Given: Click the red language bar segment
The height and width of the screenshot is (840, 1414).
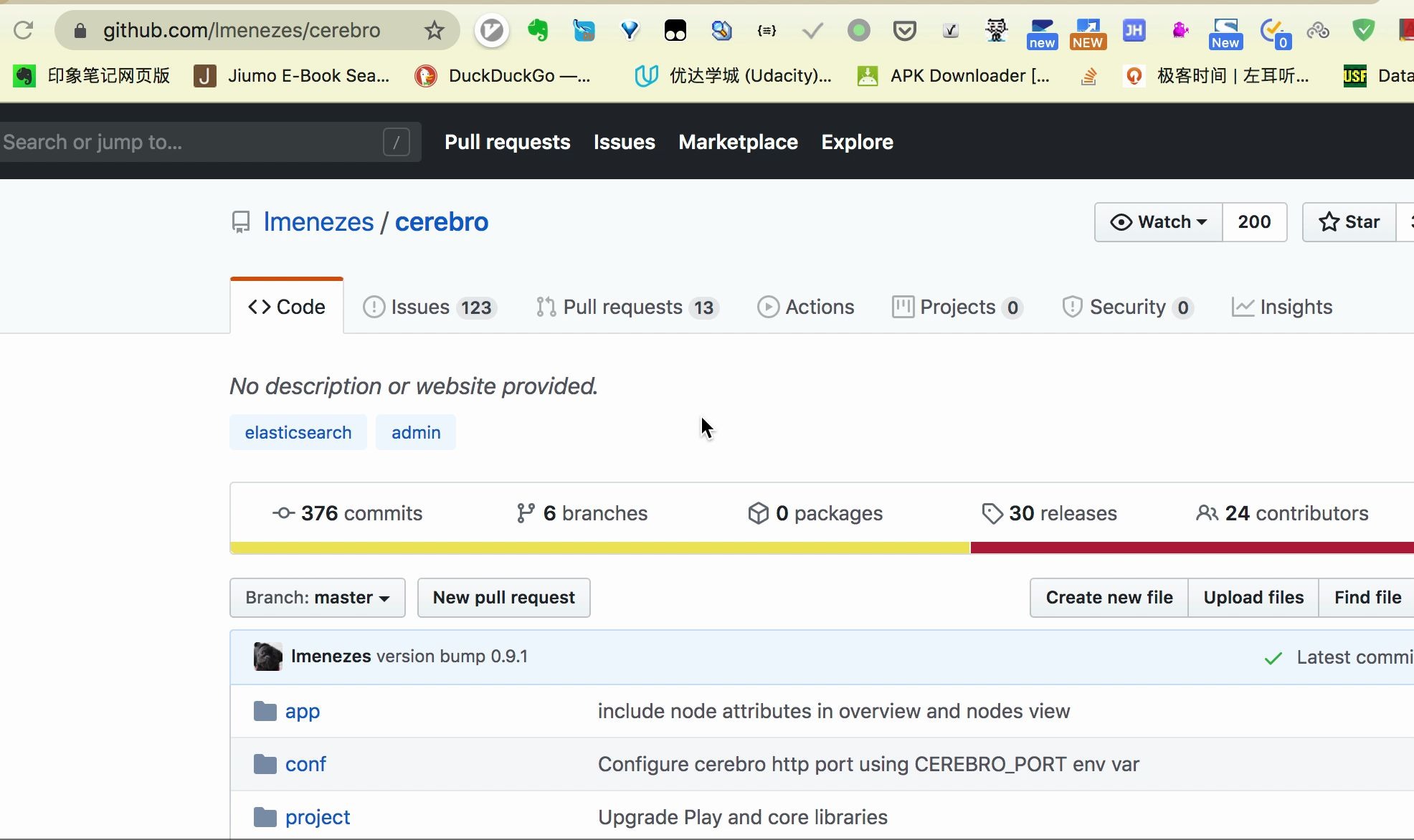Looking at the screenshot, I should click(x=1192, y=548).
